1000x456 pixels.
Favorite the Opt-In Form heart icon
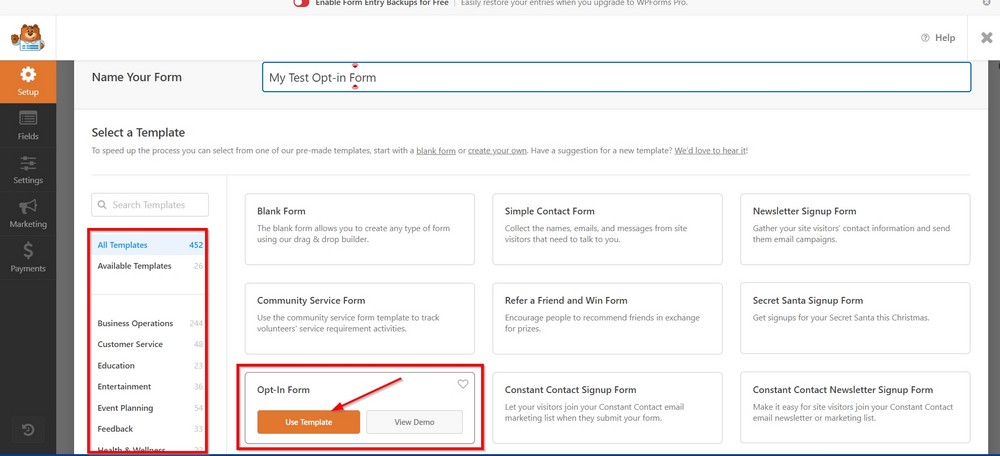463,384
